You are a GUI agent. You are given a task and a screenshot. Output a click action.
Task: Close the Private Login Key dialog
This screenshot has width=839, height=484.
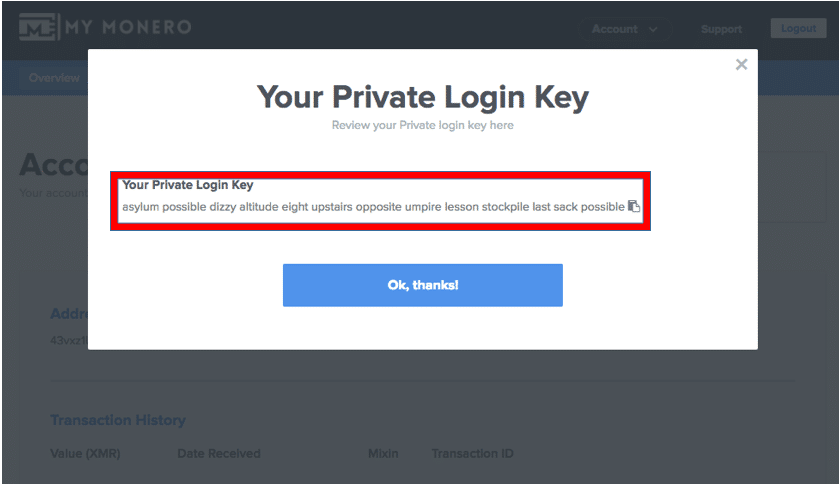click(741, 65)
